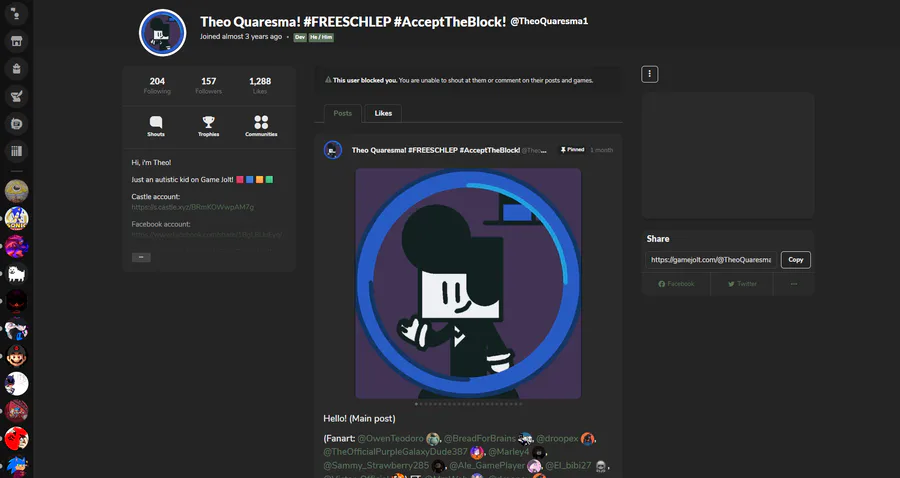Image resolution: width=900 pixels, height=478 pixels.
Task: Click 'Joined almost 3 years ago' text
Action: [241, 37]
